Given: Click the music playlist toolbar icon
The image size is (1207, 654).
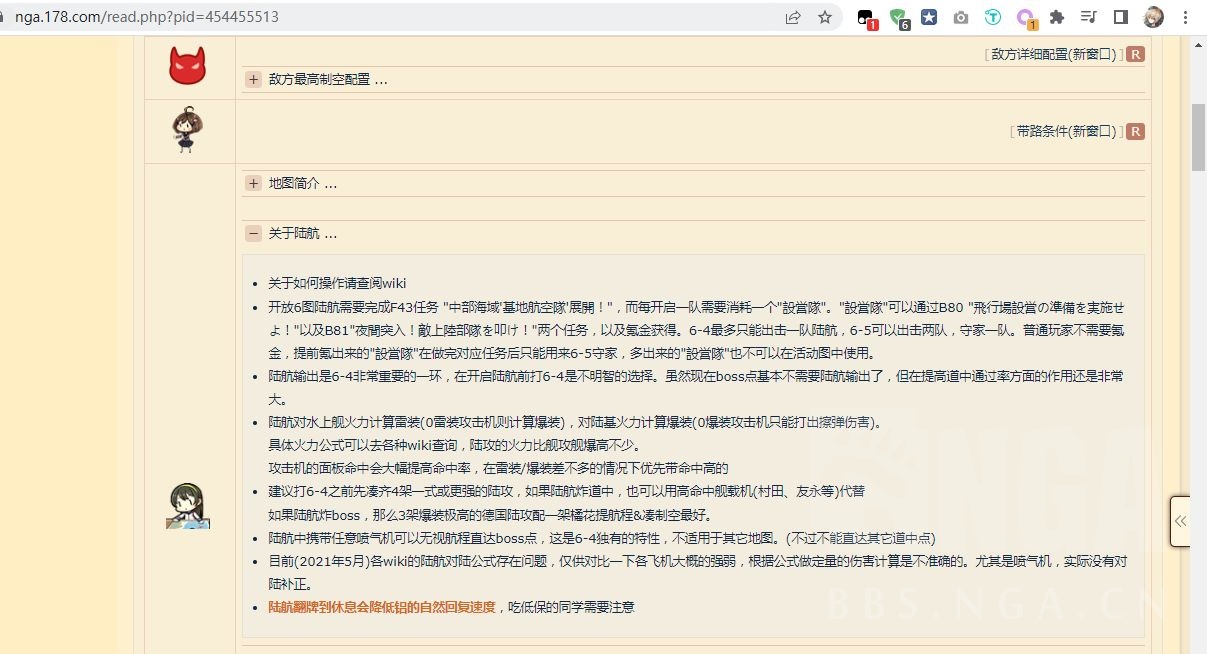Looking at the screenshot, I should click(1089, 17).
